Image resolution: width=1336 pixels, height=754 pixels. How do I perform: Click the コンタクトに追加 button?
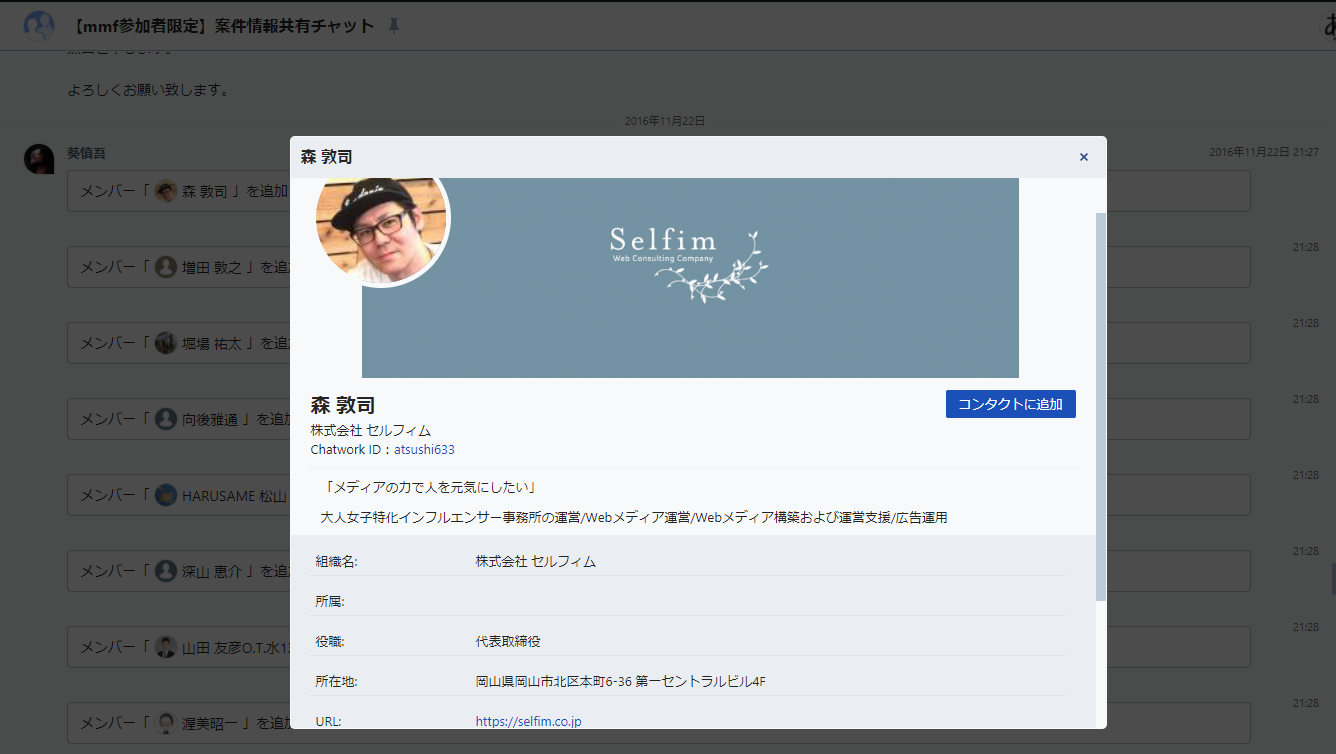[1010, 404]
